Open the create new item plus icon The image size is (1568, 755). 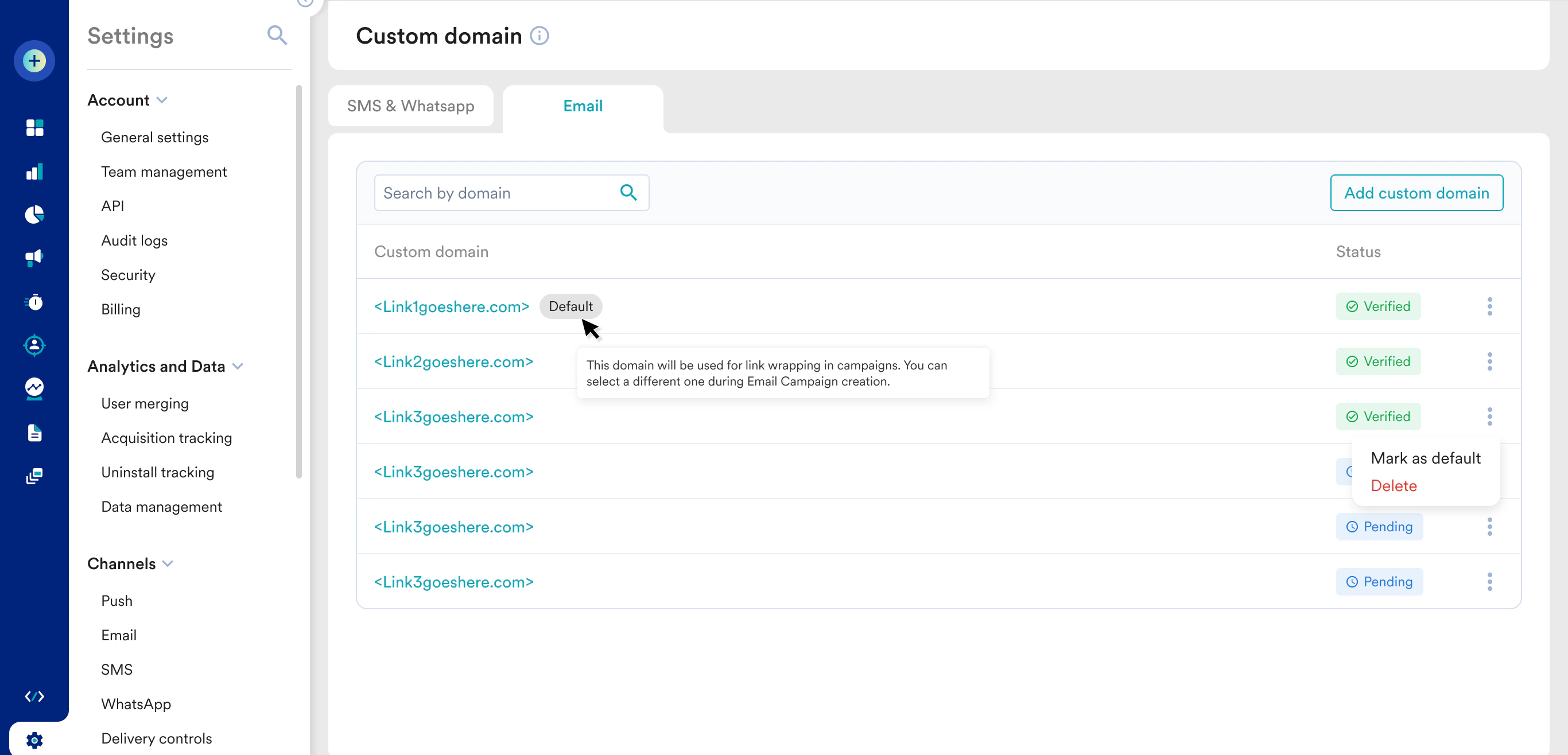pos(34,60)
